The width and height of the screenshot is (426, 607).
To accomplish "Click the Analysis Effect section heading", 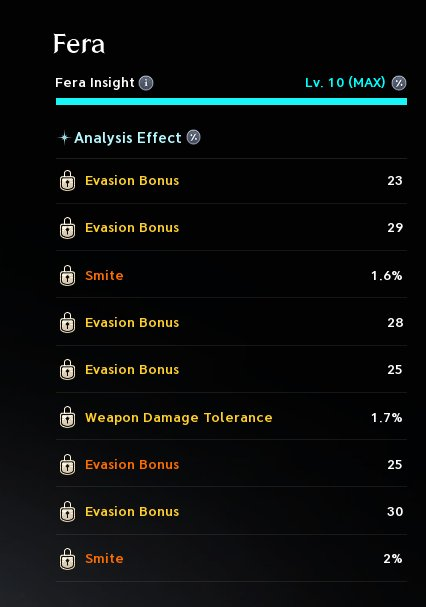I will click(127, 137).
